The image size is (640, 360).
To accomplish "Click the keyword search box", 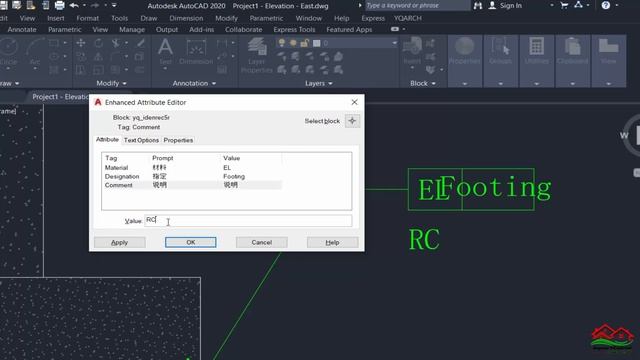I will point(417,5).
